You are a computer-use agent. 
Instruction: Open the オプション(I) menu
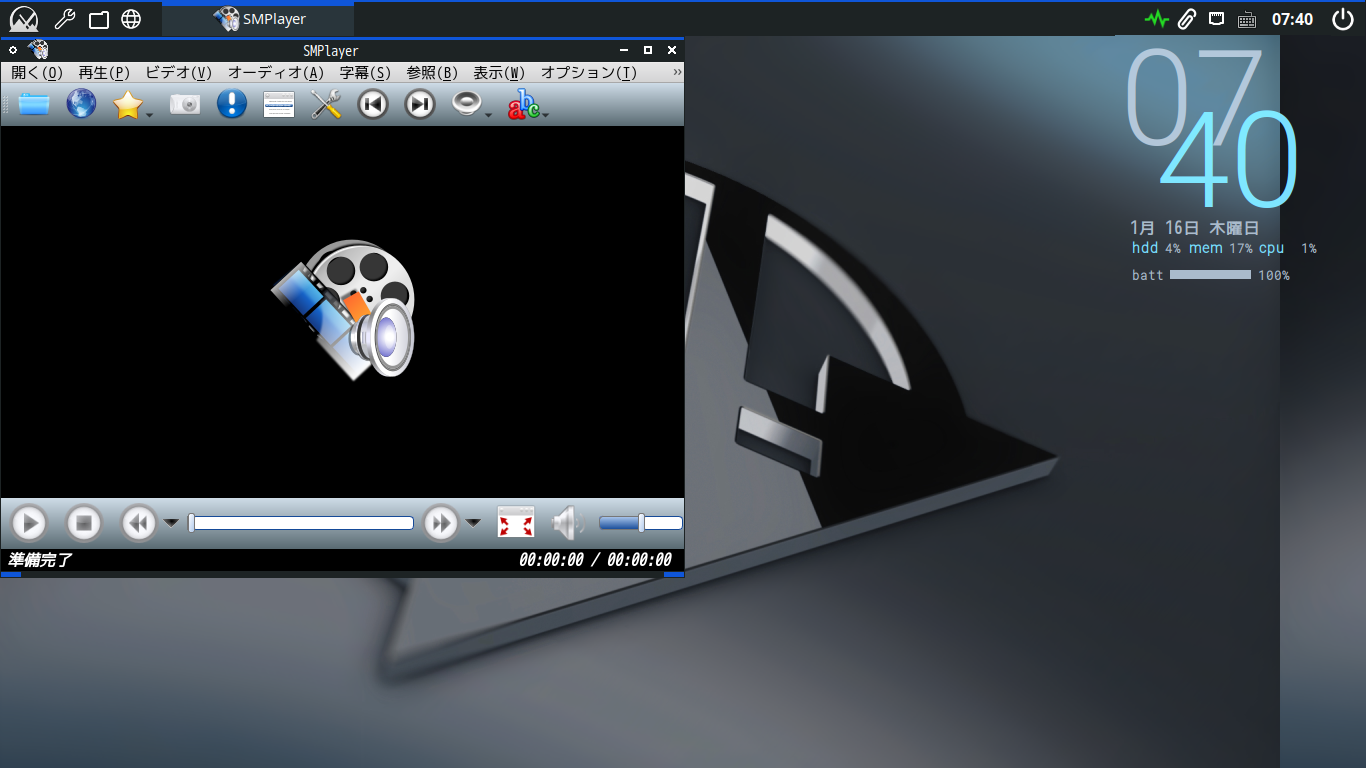(589, 73)
